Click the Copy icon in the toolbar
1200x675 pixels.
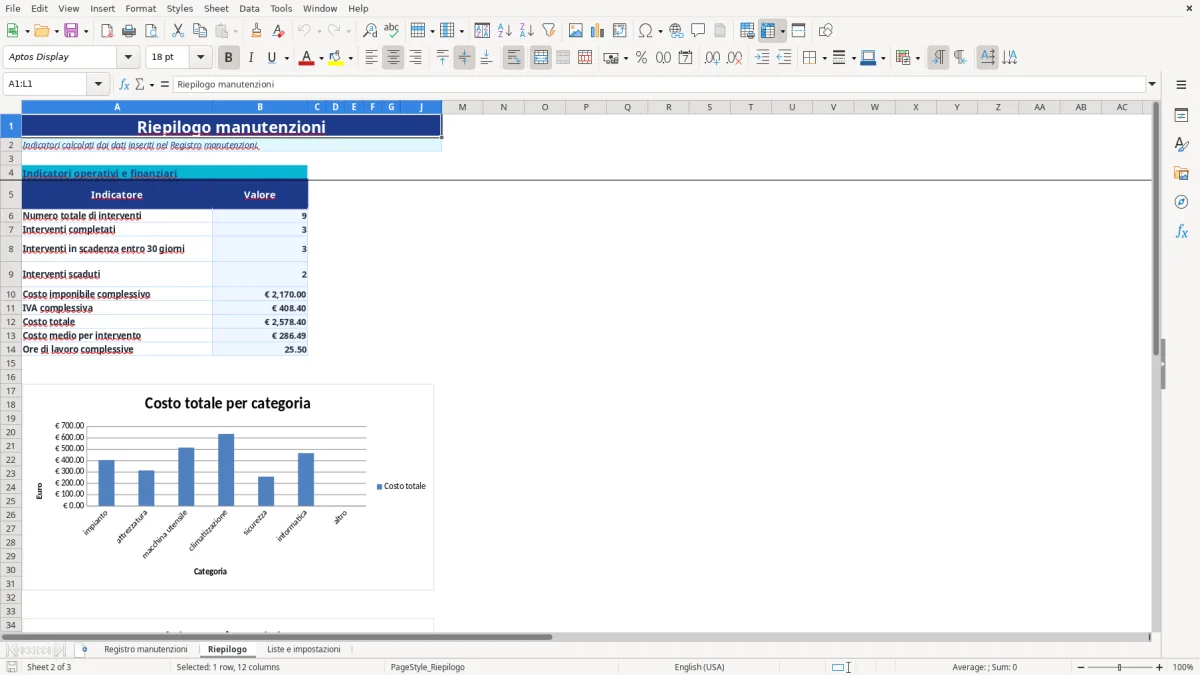pyautogui.click(x=200, y=31)
